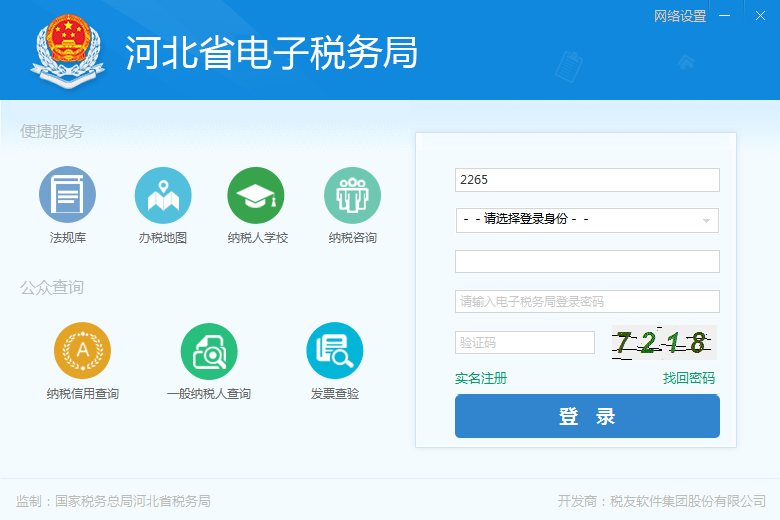780x520 pixels.
Task: Open the 纳税咨询 consultation icon
Action: tap(352, 194)
